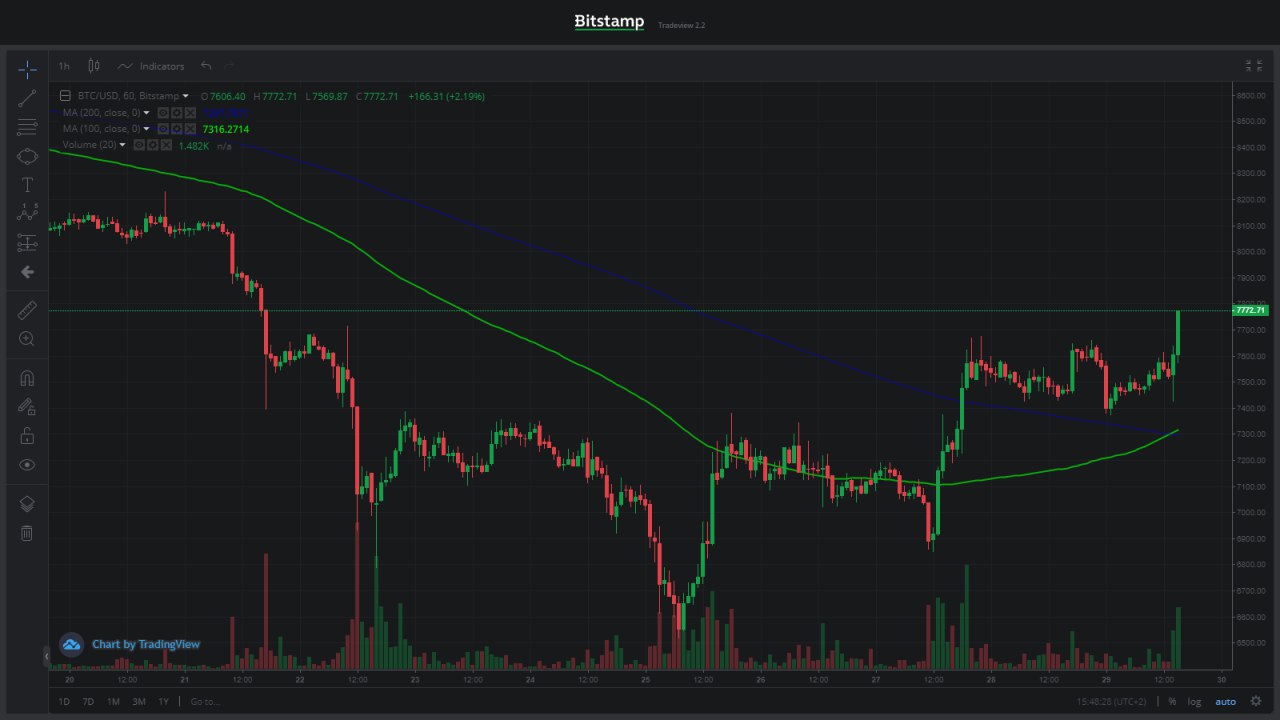Click the Bitstamp logo
This screenshot has width=1280, height=720.
(x=609, y=21)
